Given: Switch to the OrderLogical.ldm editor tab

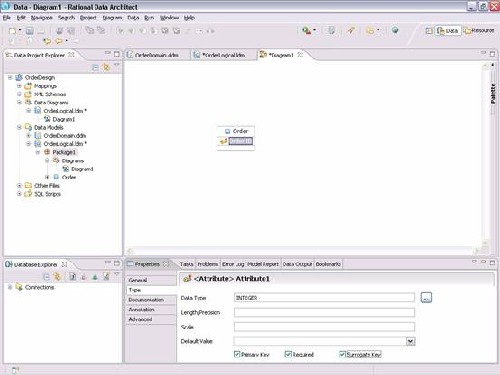Looking at the screenshot, I should (223, 55).
